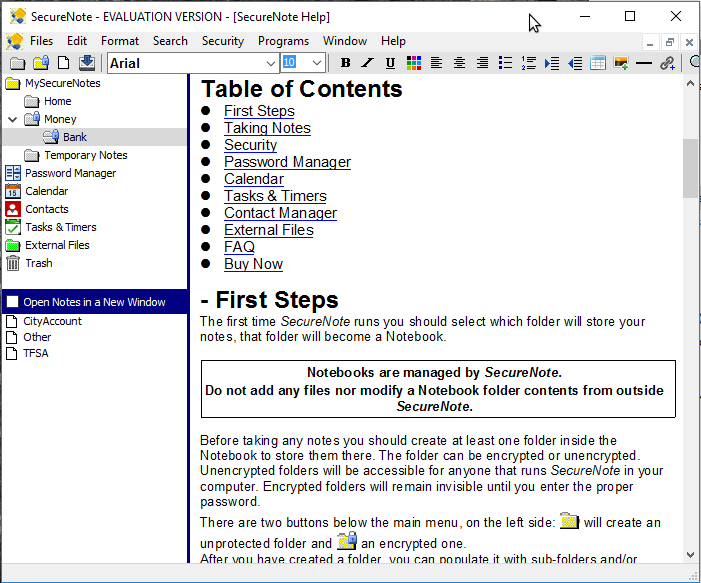Align text to the left
Screen dimensions: 701x583
pos(436,63)
